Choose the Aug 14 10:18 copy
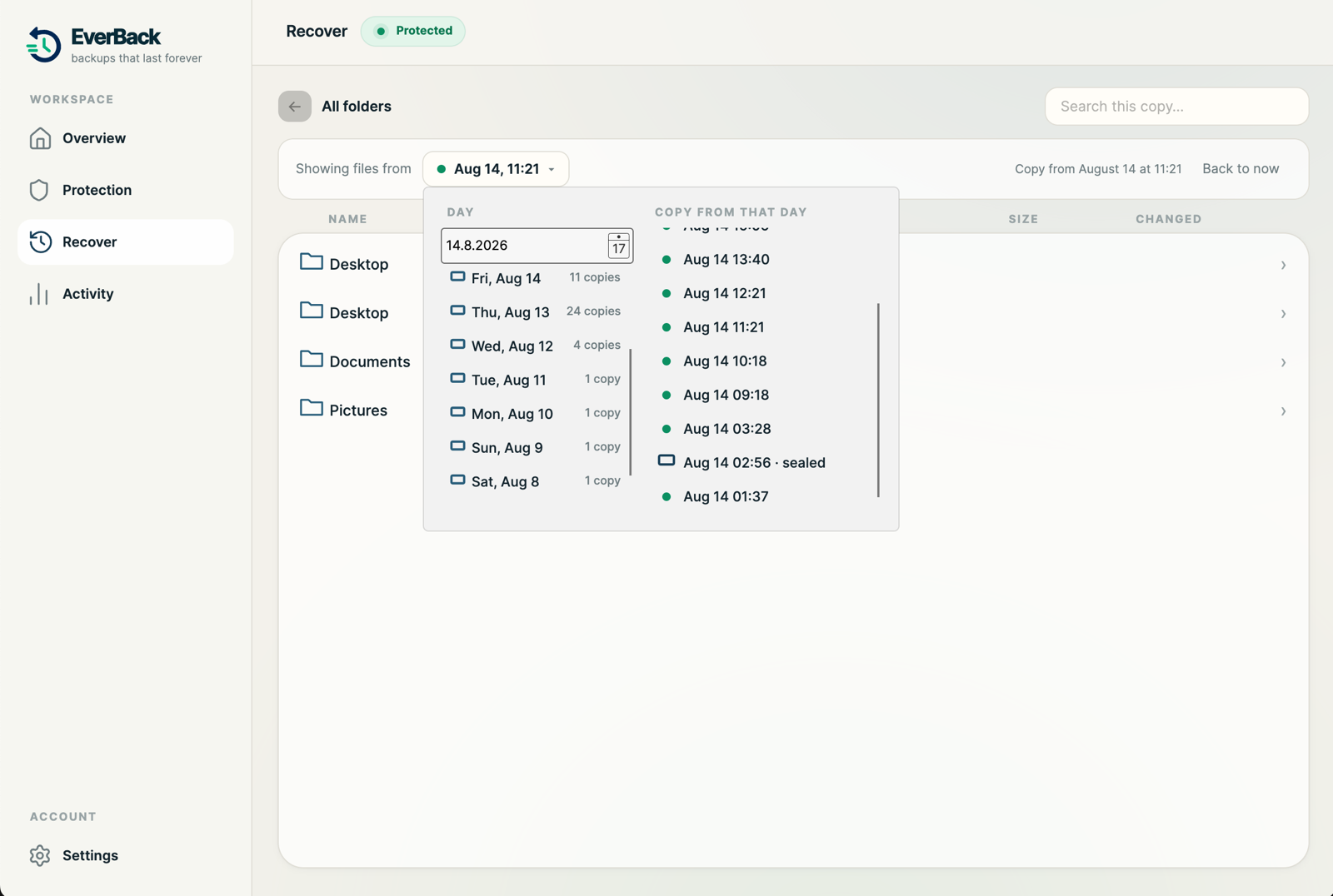 click(762, 361)
